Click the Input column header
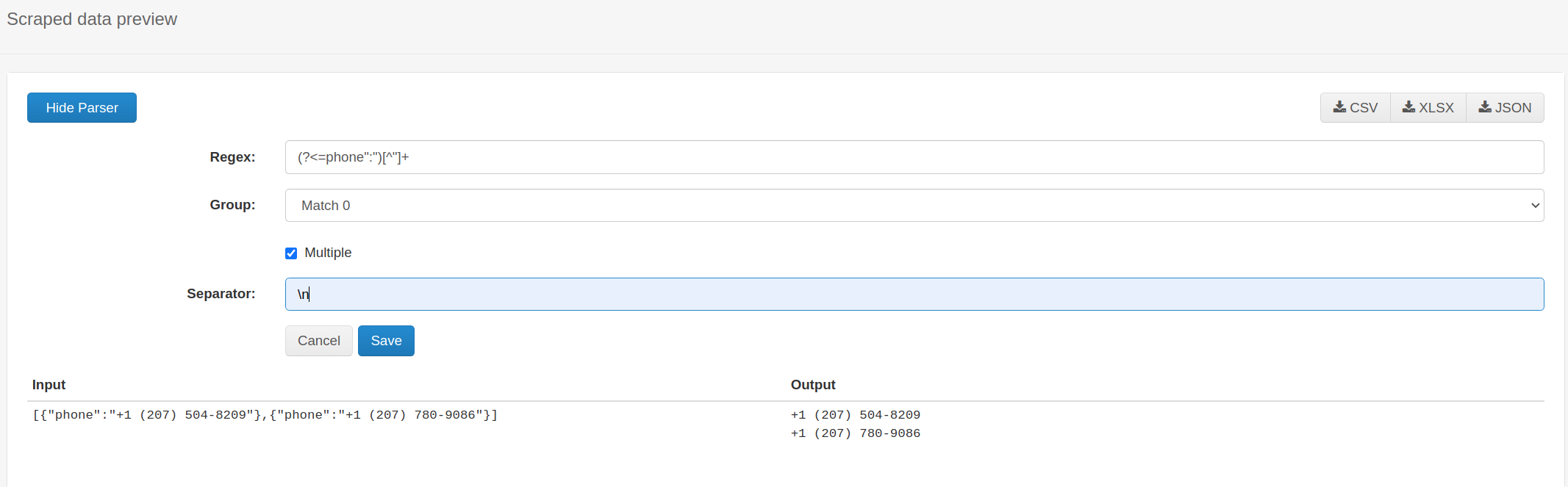The height and width of the screenshot is (487, 1568). (49, 385)
